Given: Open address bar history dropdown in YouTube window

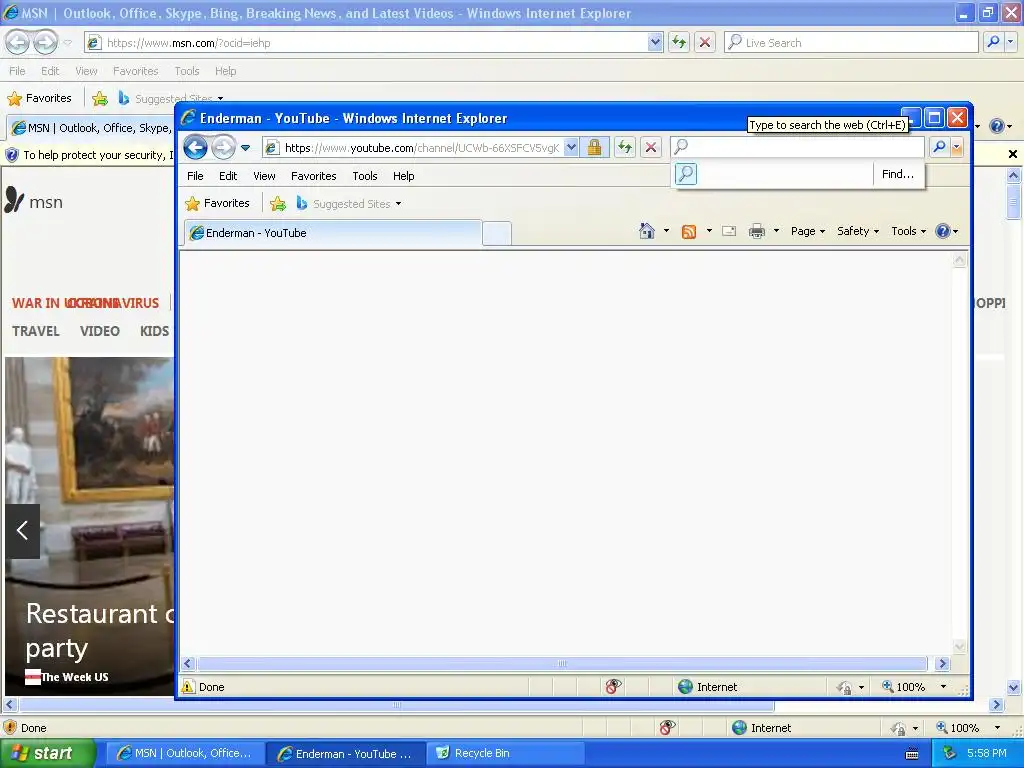Looking at the screenshot, I should click(571, 148).
